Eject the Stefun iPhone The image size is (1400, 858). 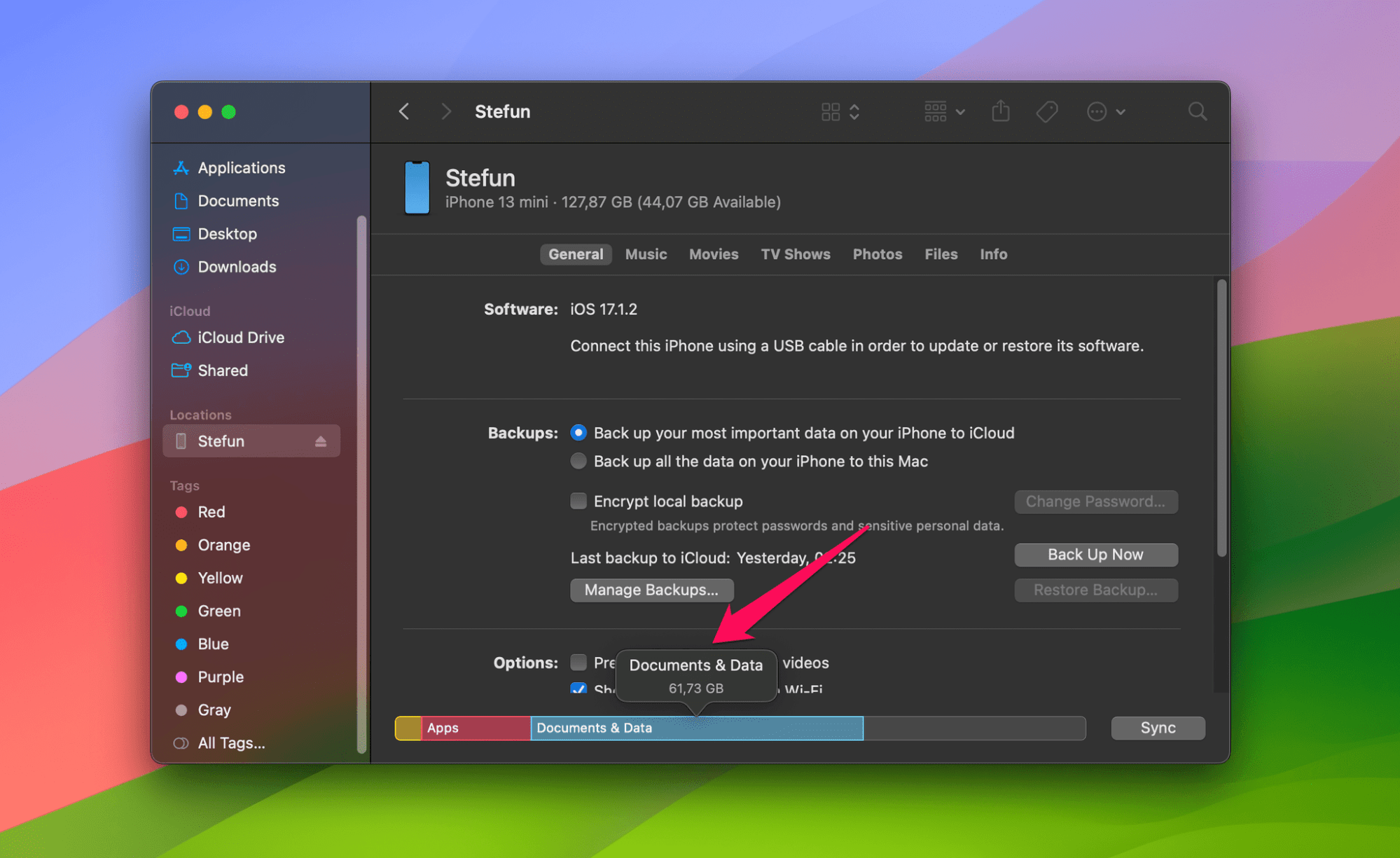(321, 441)
